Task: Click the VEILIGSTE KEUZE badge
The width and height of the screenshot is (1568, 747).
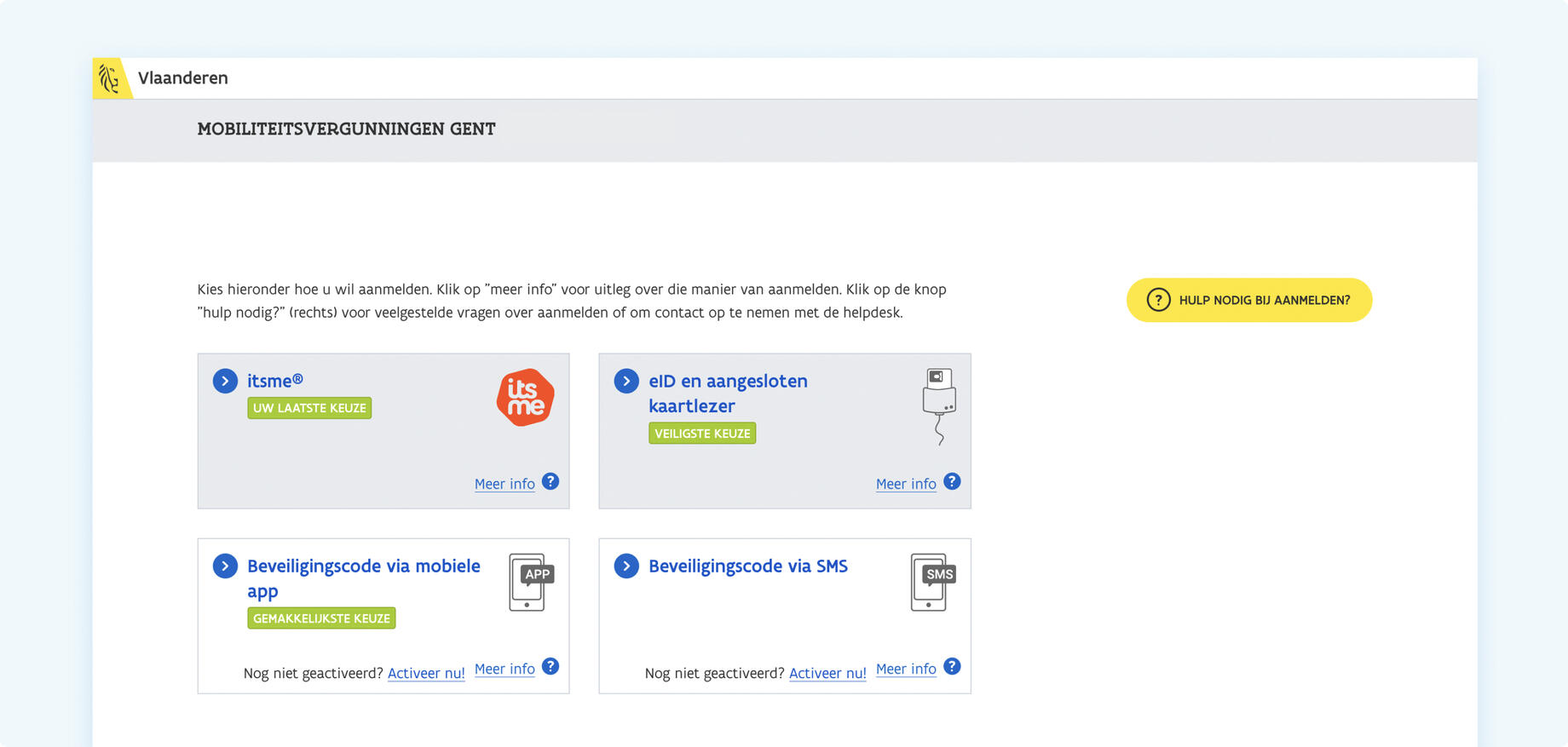Action: click(x=702, y=434)
